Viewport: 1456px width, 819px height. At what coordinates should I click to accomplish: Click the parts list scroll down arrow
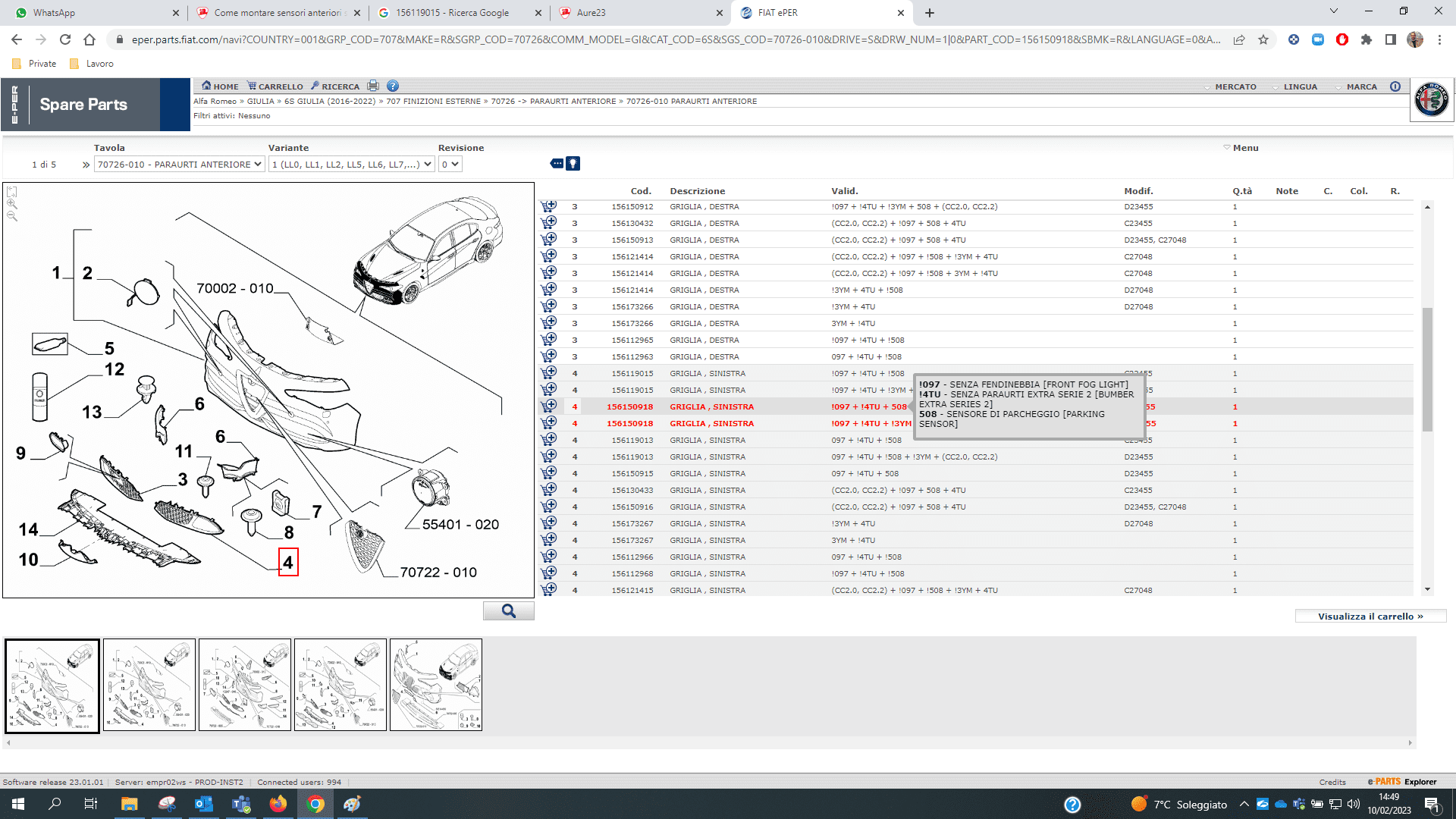click(1427, 589)
